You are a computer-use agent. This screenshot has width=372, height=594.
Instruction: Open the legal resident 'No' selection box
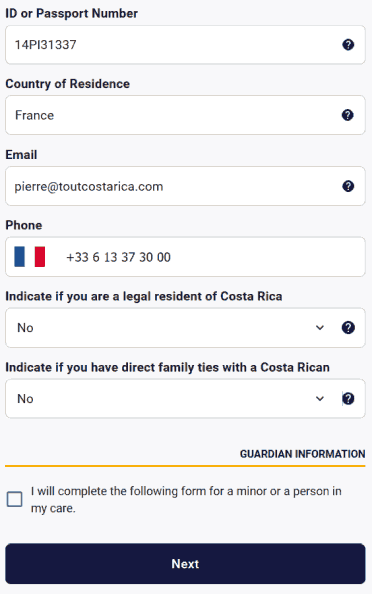pyautogui.click(x=185, y=328)
